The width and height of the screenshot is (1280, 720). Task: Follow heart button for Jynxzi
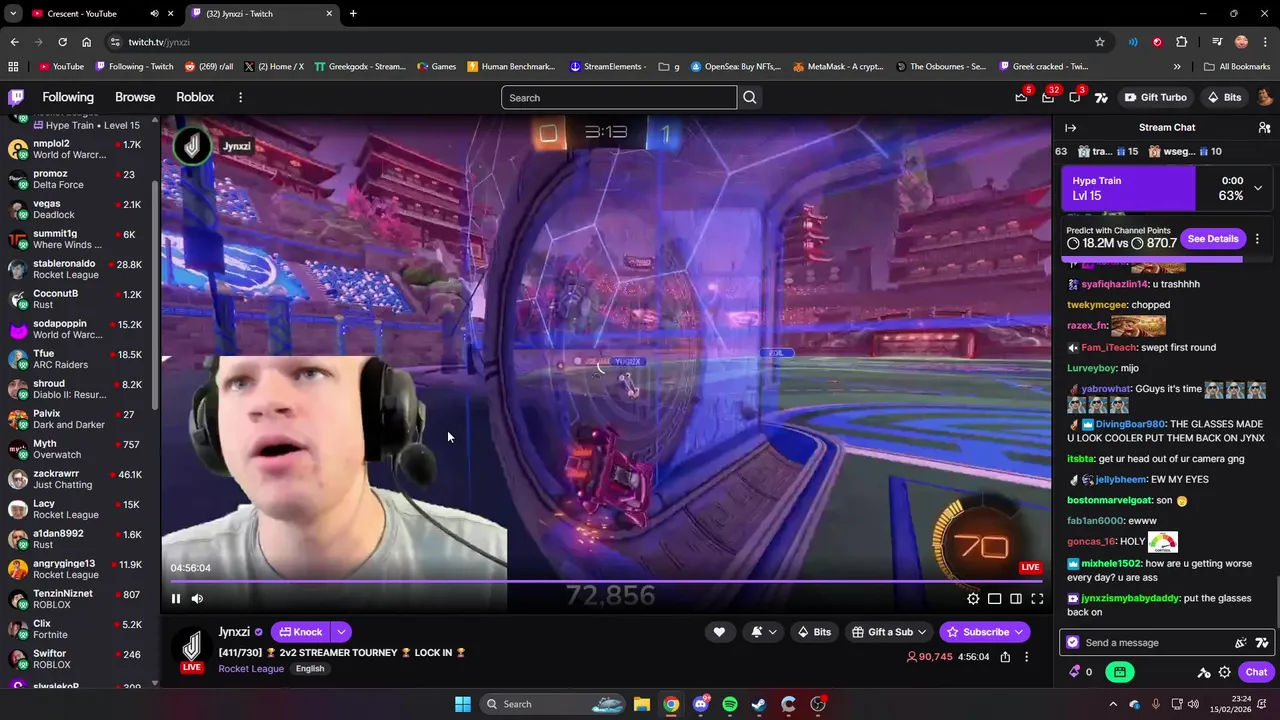click(719, 632)
